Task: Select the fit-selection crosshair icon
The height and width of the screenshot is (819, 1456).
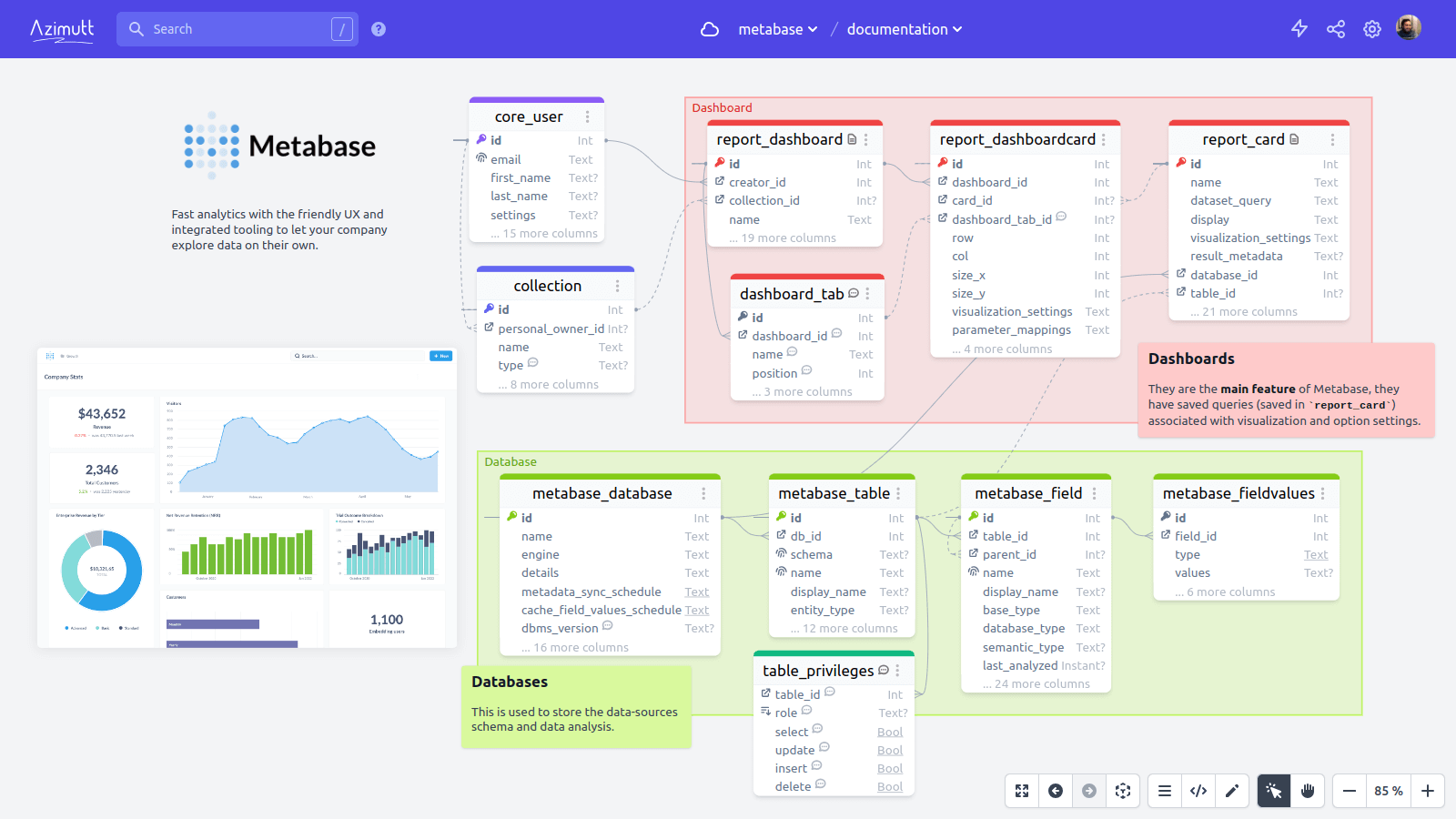Action: 1123,791
